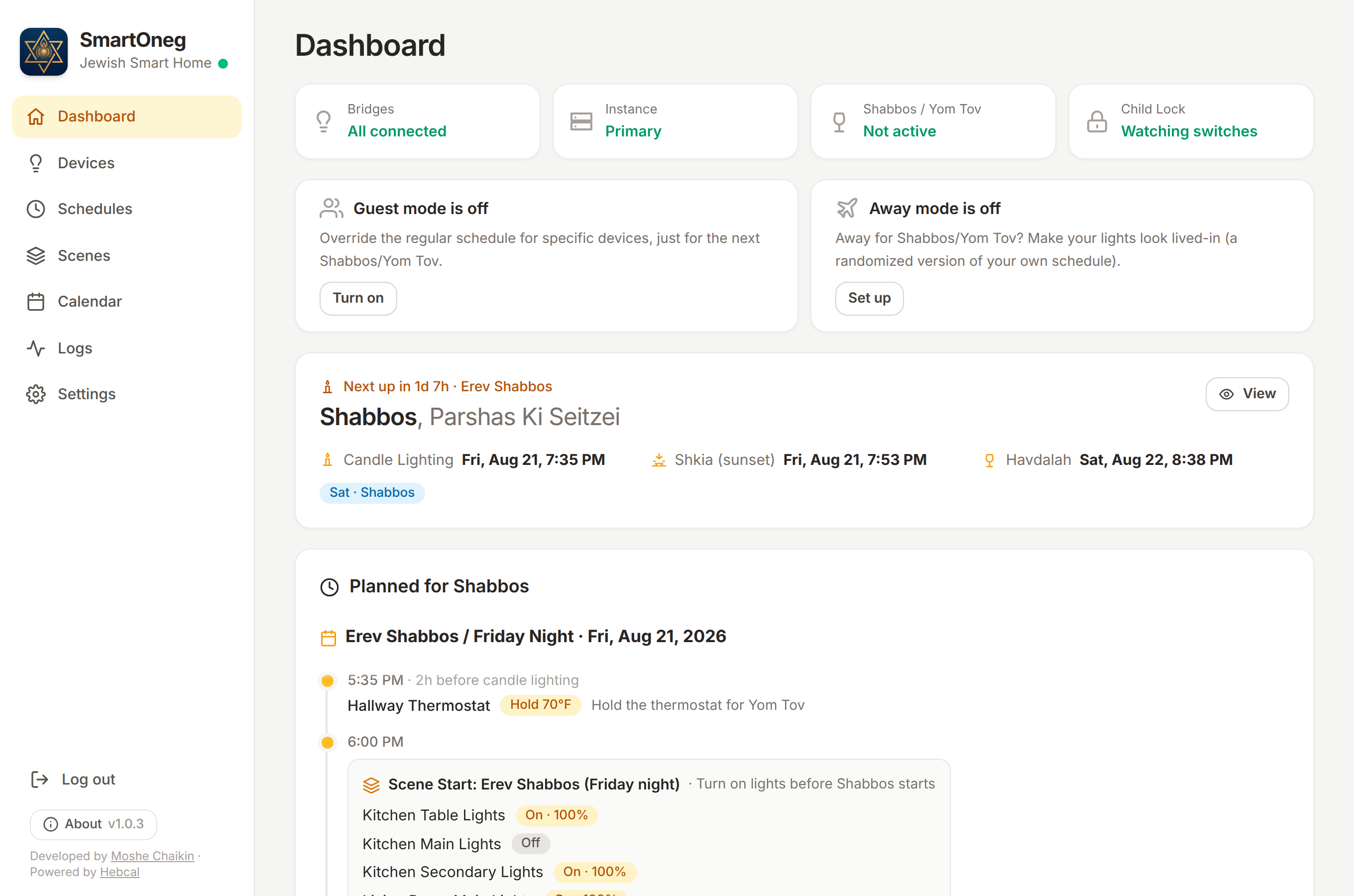Open the Bridges All connected card

[418, 121]
